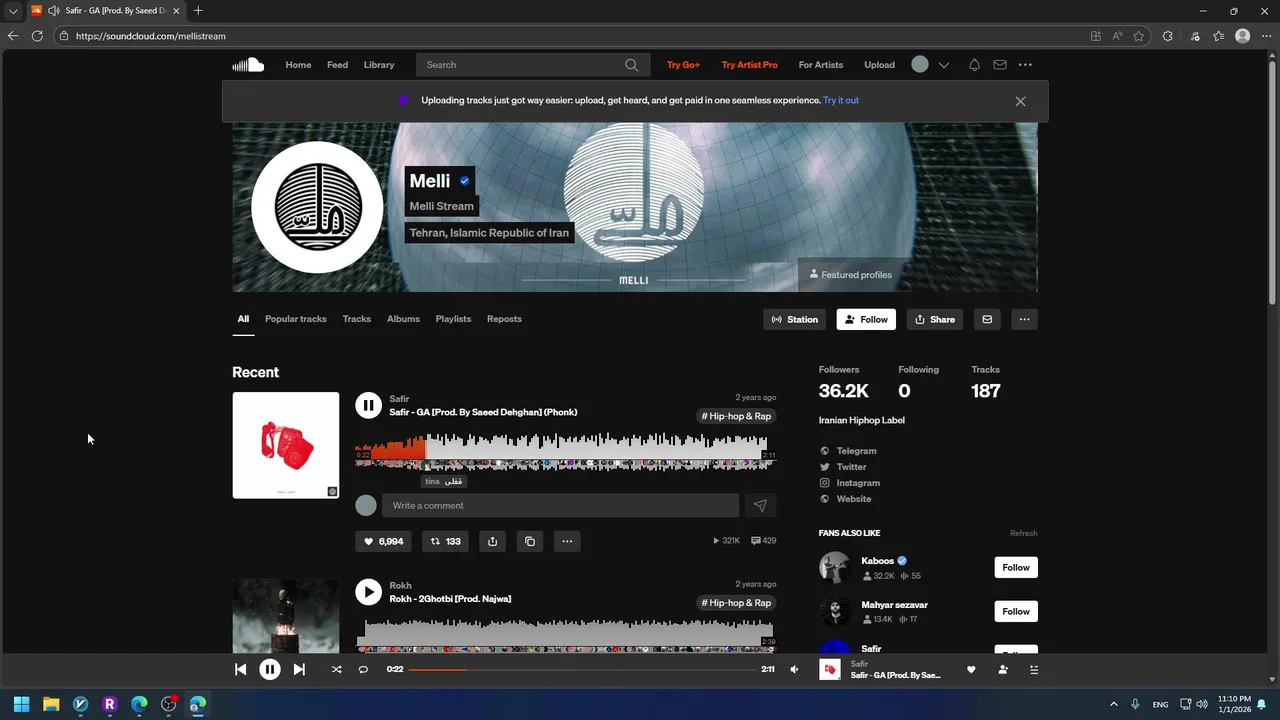Click the user avatar in header
Screen dimensions: 1280x720
tap(920, 65)
